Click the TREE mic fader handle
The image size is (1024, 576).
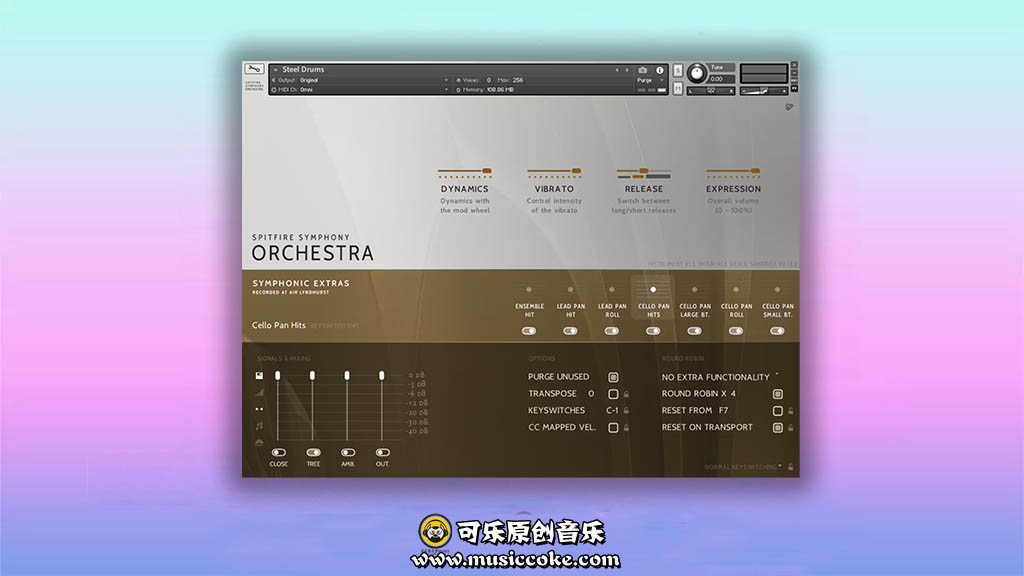click(x=312, y=376)
